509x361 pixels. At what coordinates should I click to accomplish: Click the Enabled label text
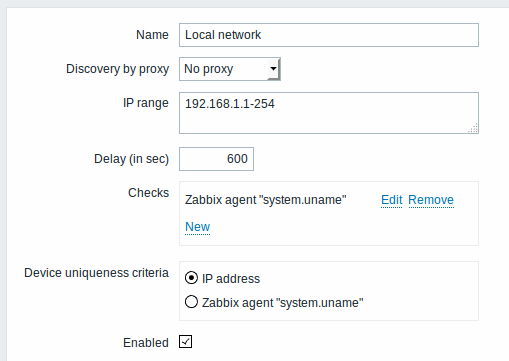[x=146, y=343]
